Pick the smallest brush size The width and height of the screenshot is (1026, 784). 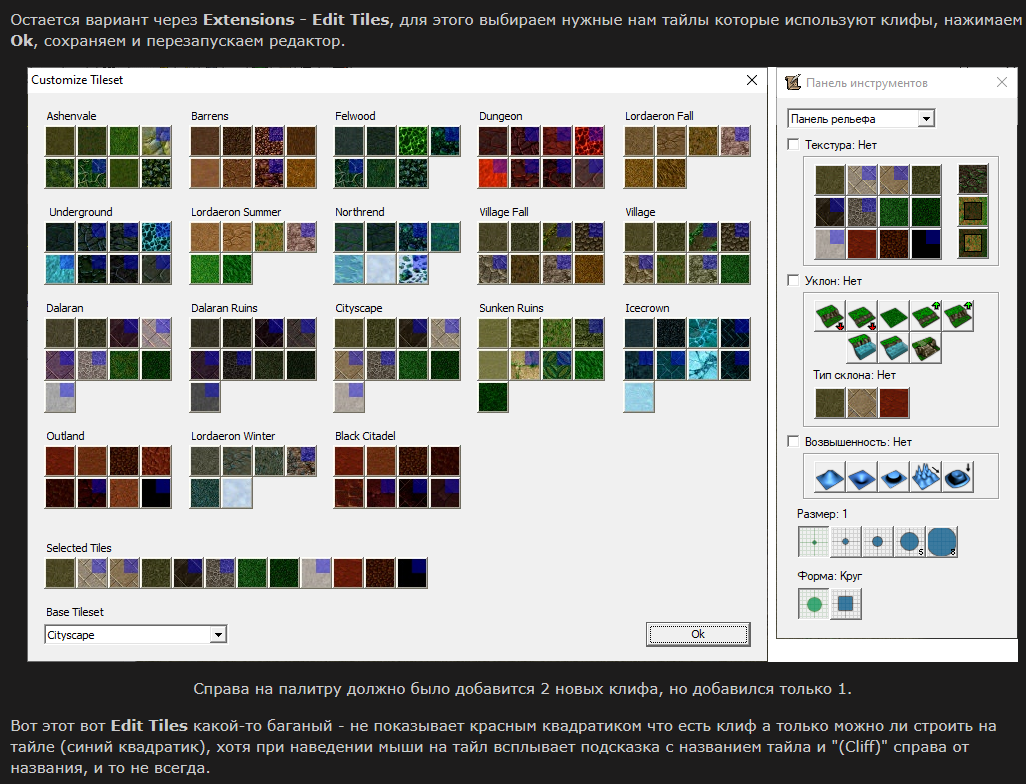[x=814, y=542]
